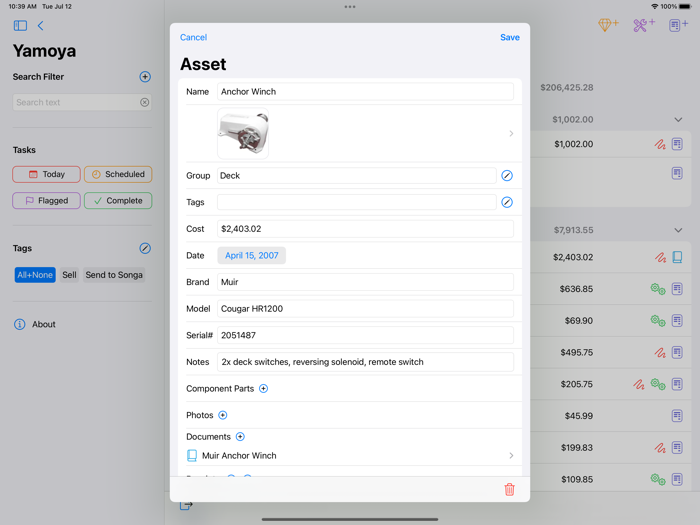
Task: Add new maintenance task with tools icon
Action: [644, 25]
